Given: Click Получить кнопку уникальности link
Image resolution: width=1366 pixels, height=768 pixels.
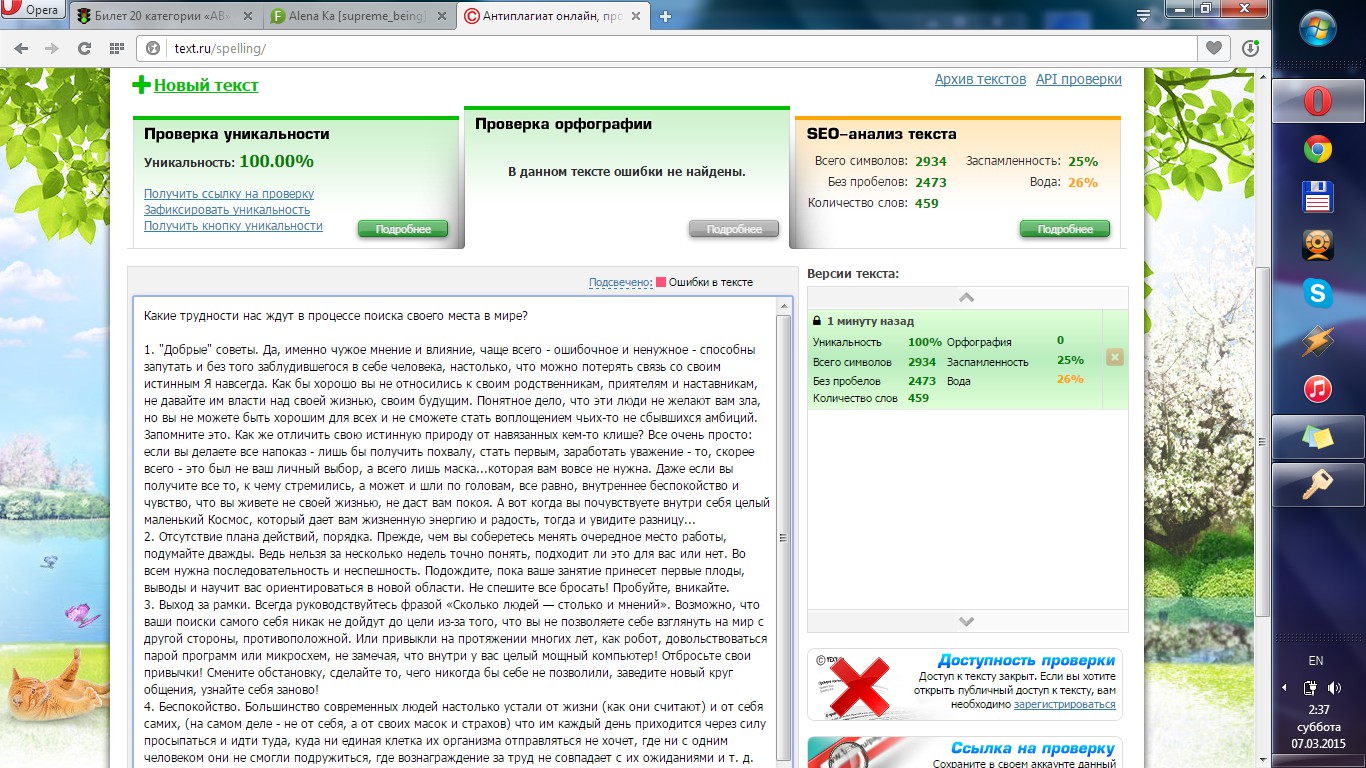Looking at the screenshot, I should click(x=233, y=226).
